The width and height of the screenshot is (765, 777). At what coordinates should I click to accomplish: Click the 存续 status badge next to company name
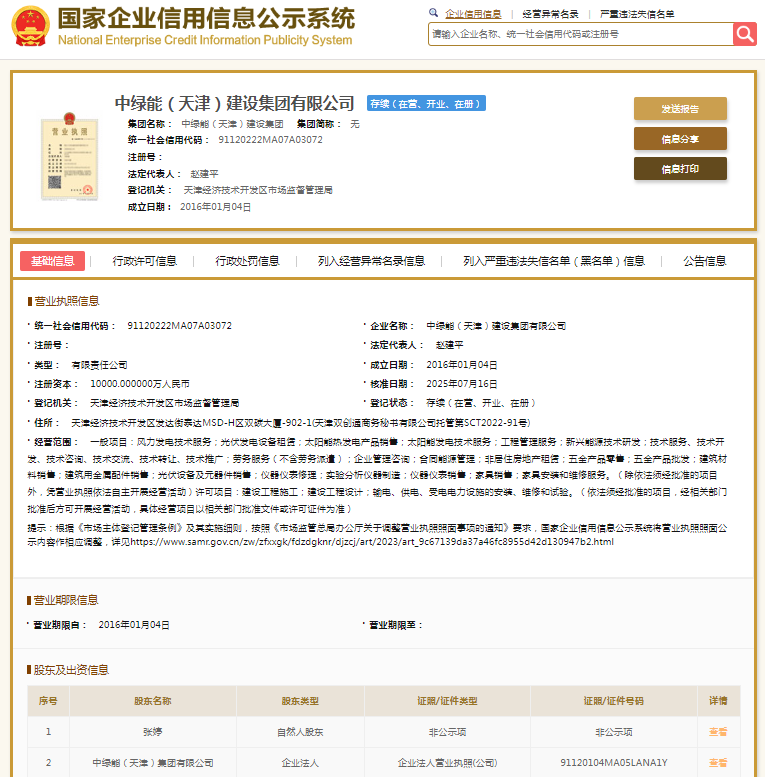click(x=426, y=104)
